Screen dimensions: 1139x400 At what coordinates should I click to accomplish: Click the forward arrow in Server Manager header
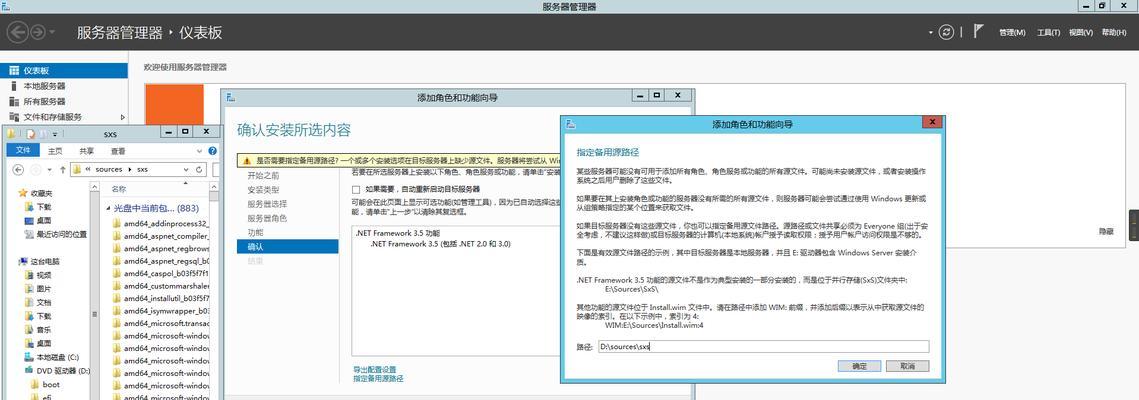pyautogui.click(x=38, y=32)
